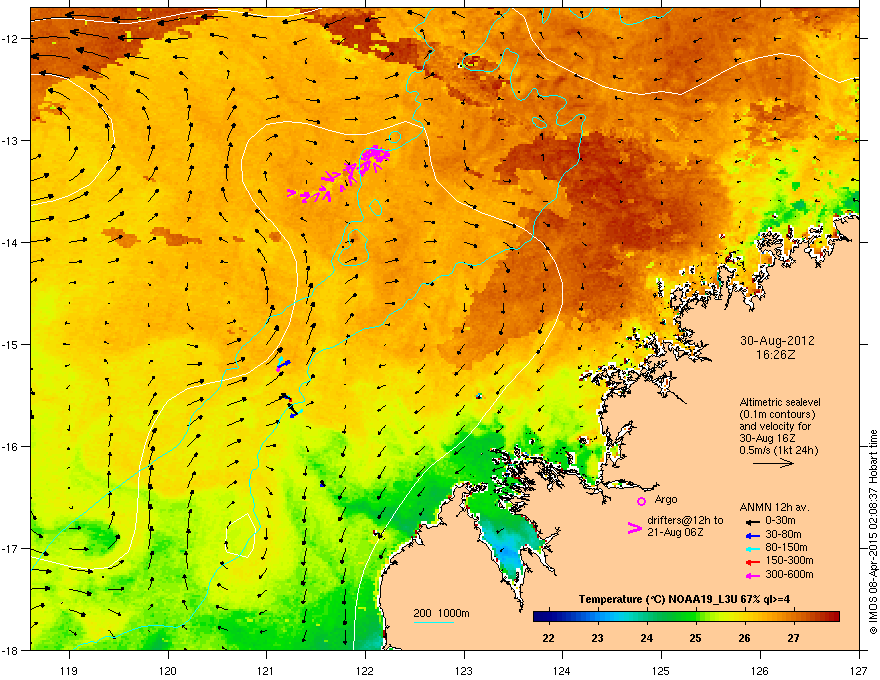The height and width of the screenshot is (680, 880).
Task: Select the date label '30-Aug-2012'
Action: click(x=777, y=341)
